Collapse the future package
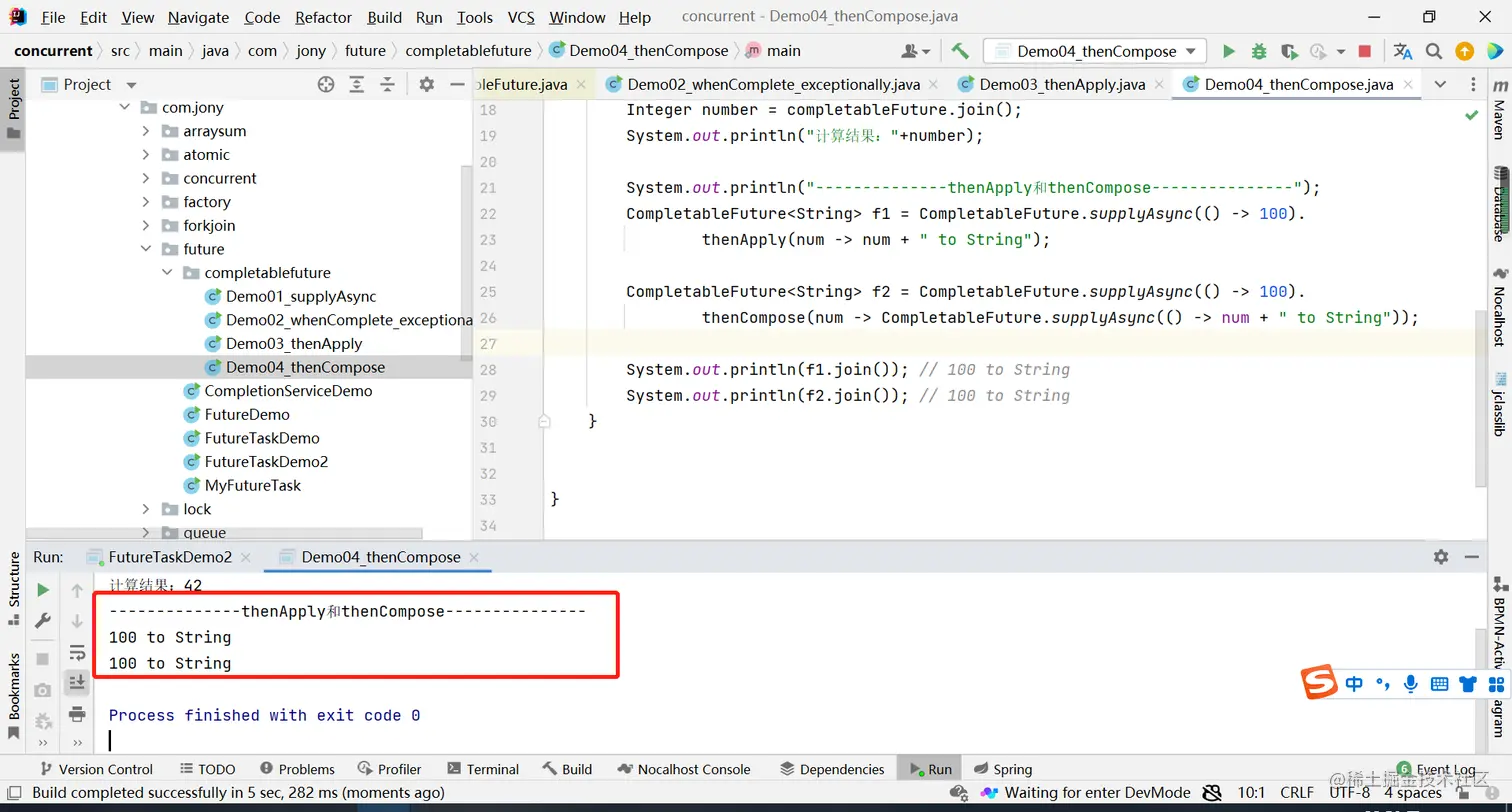The image size is (1512, 812). click(146, 249)
